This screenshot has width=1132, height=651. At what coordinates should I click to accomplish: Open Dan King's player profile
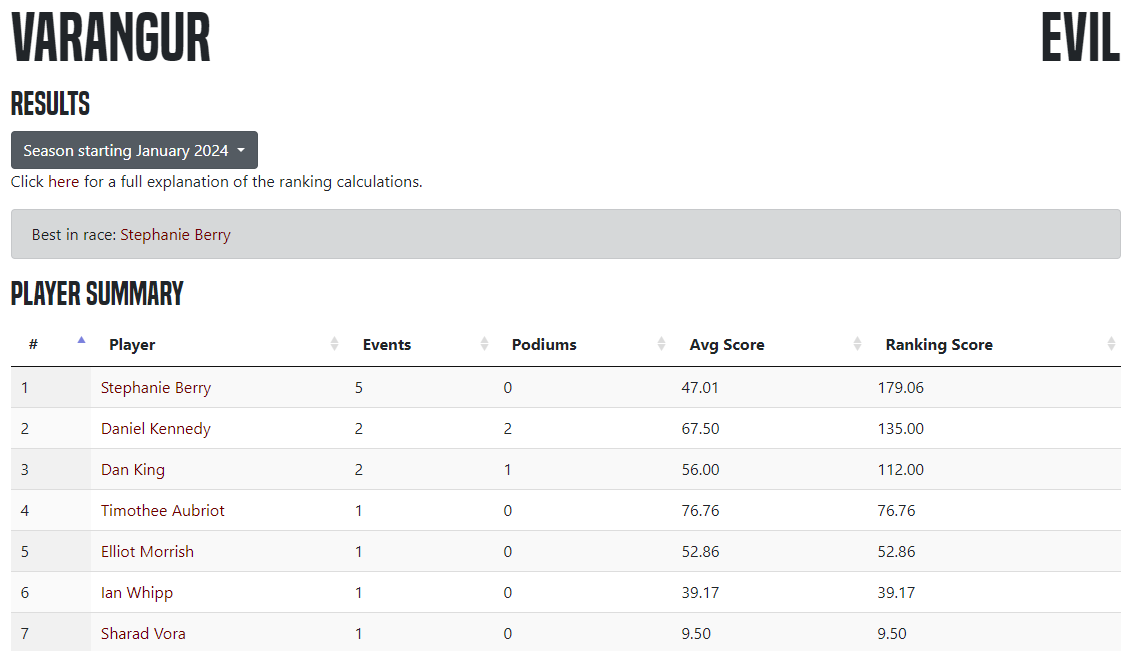133,469
